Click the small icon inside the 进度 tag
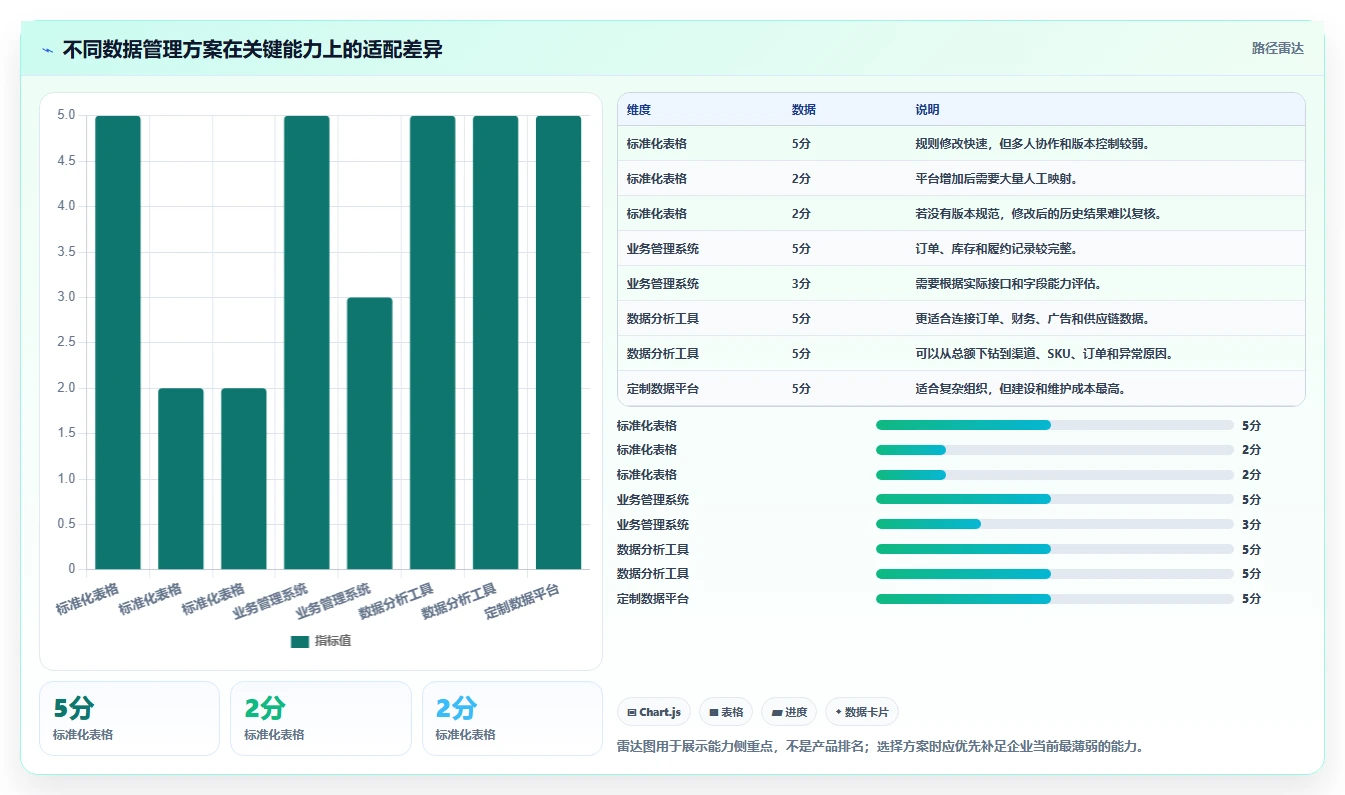The width and height of the screenshot is (1345, 795). [x=777, y=713]
